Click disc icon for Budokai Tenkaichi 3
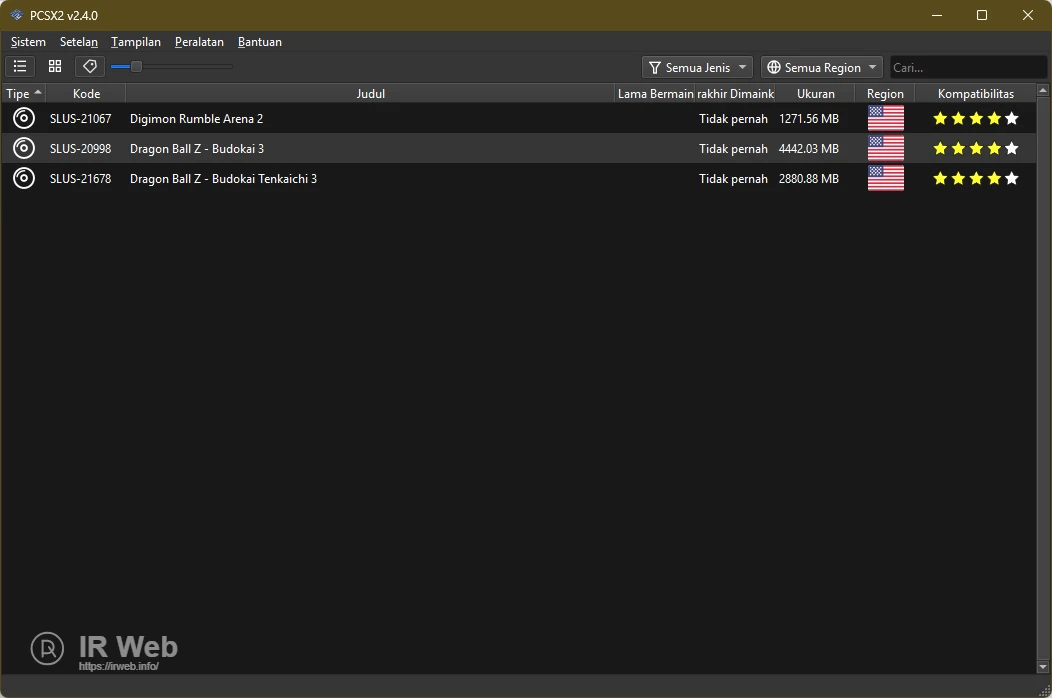This screenshot has width=1052, height=698. pyautogui.click(x=23, y=179)
